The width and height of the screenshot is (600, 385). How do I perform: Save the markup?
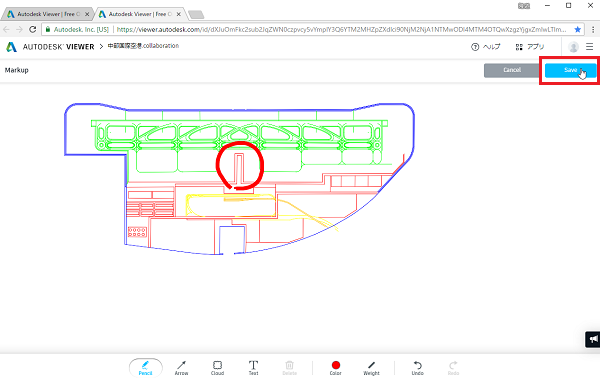(x=571, y=70)
